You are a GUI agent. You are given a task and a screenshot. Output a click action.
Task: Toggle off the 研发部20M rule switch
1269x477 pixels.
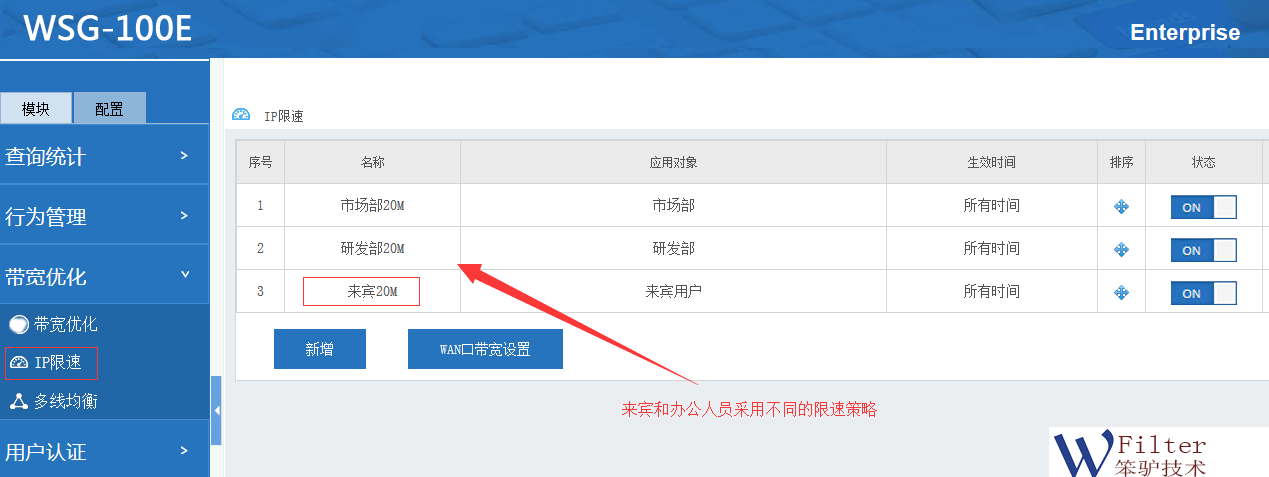[1203, 250]
